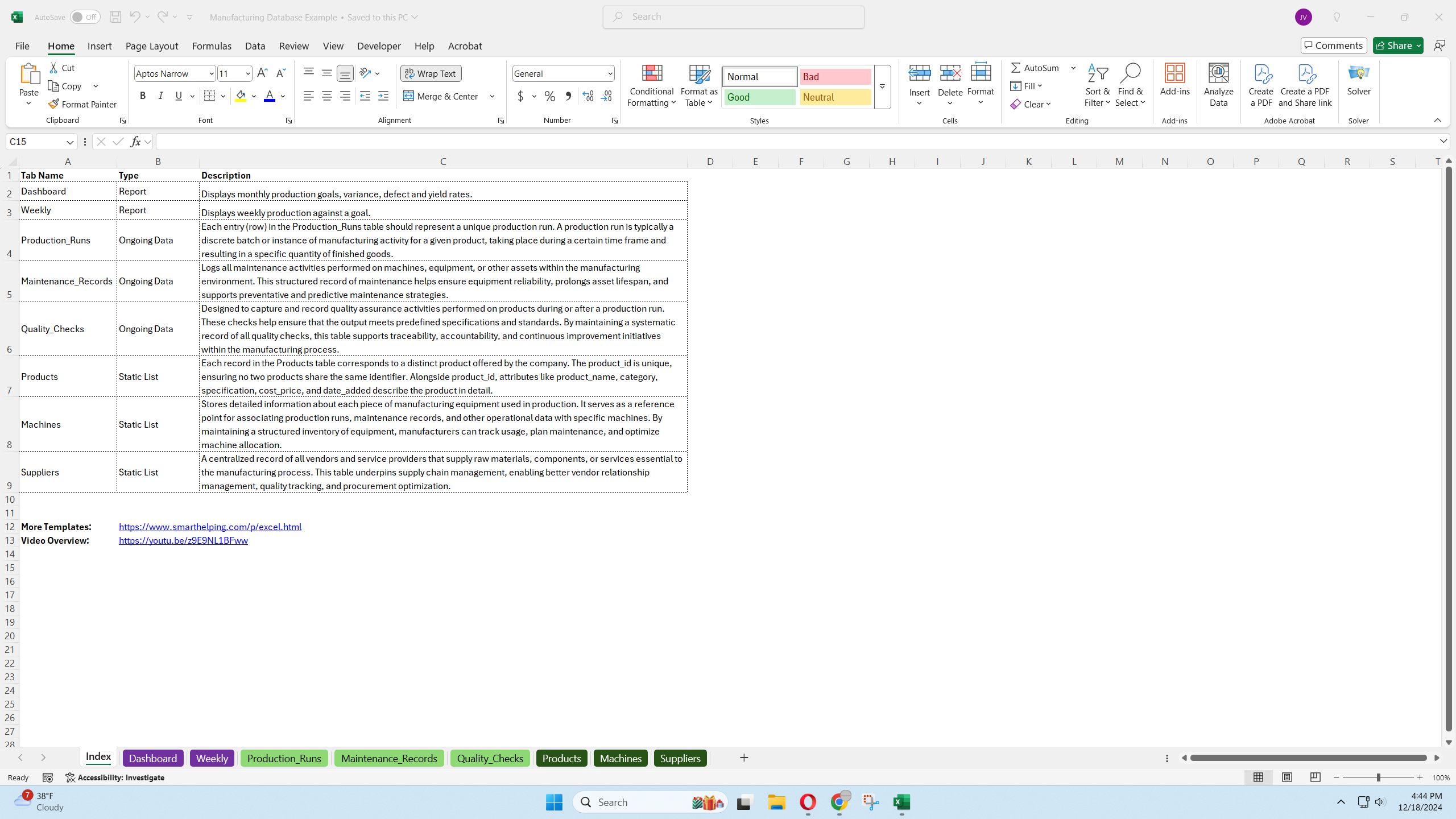
Task: Click the Conditional Formatting icon
Action: tap(652, 73)
